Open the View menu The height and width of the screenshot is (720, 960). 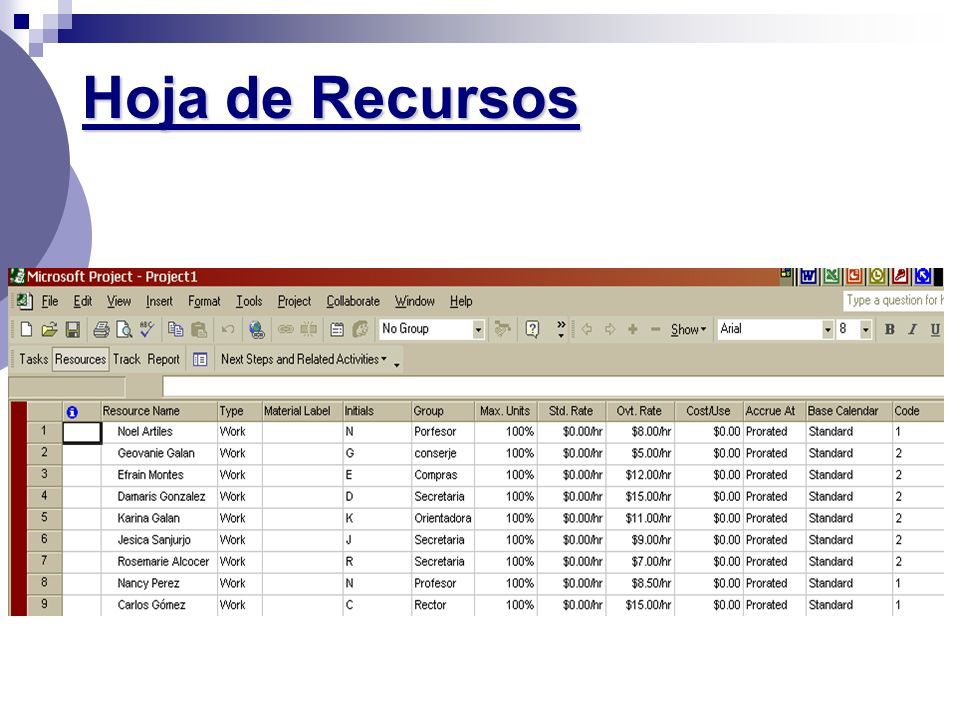pyautogui.click(x=119, y=301)
